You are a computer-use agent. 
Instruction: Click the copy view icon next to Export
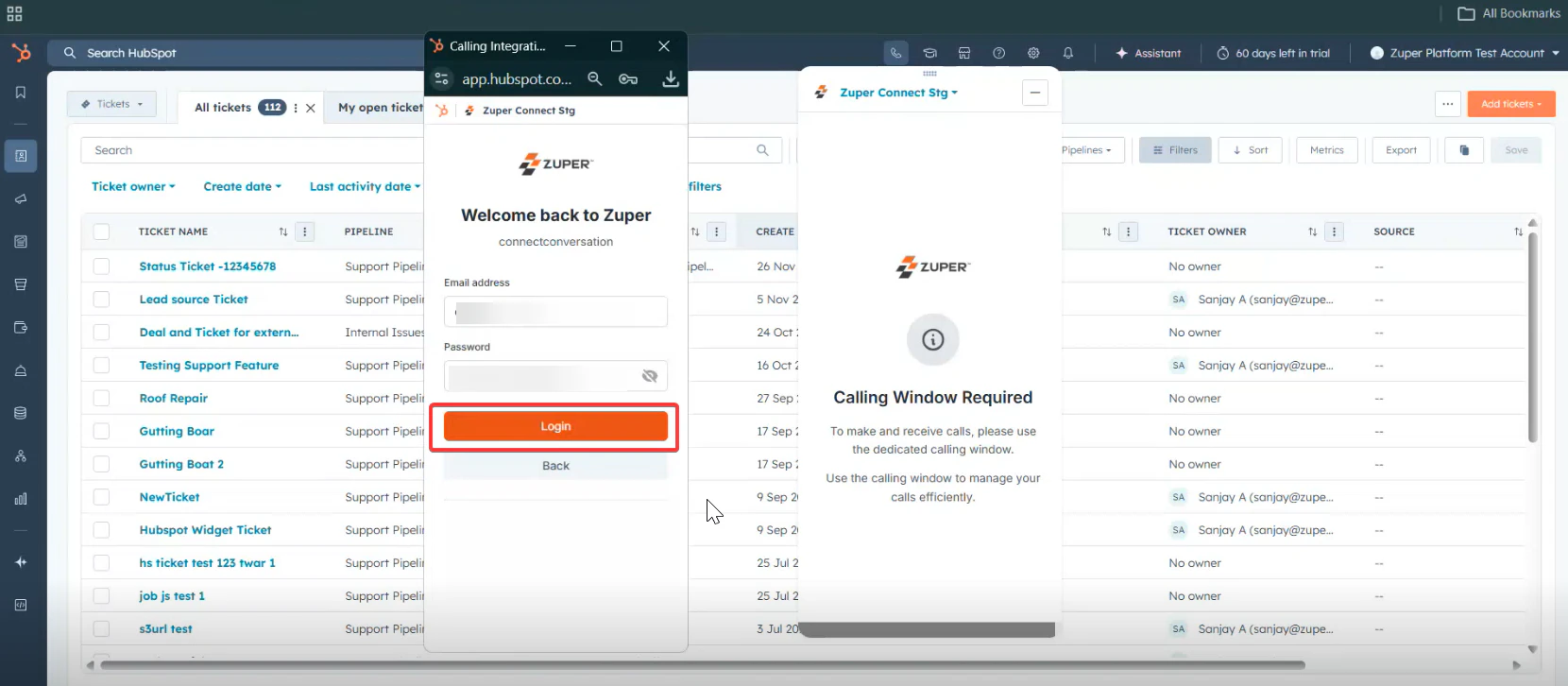[1464, 150]
